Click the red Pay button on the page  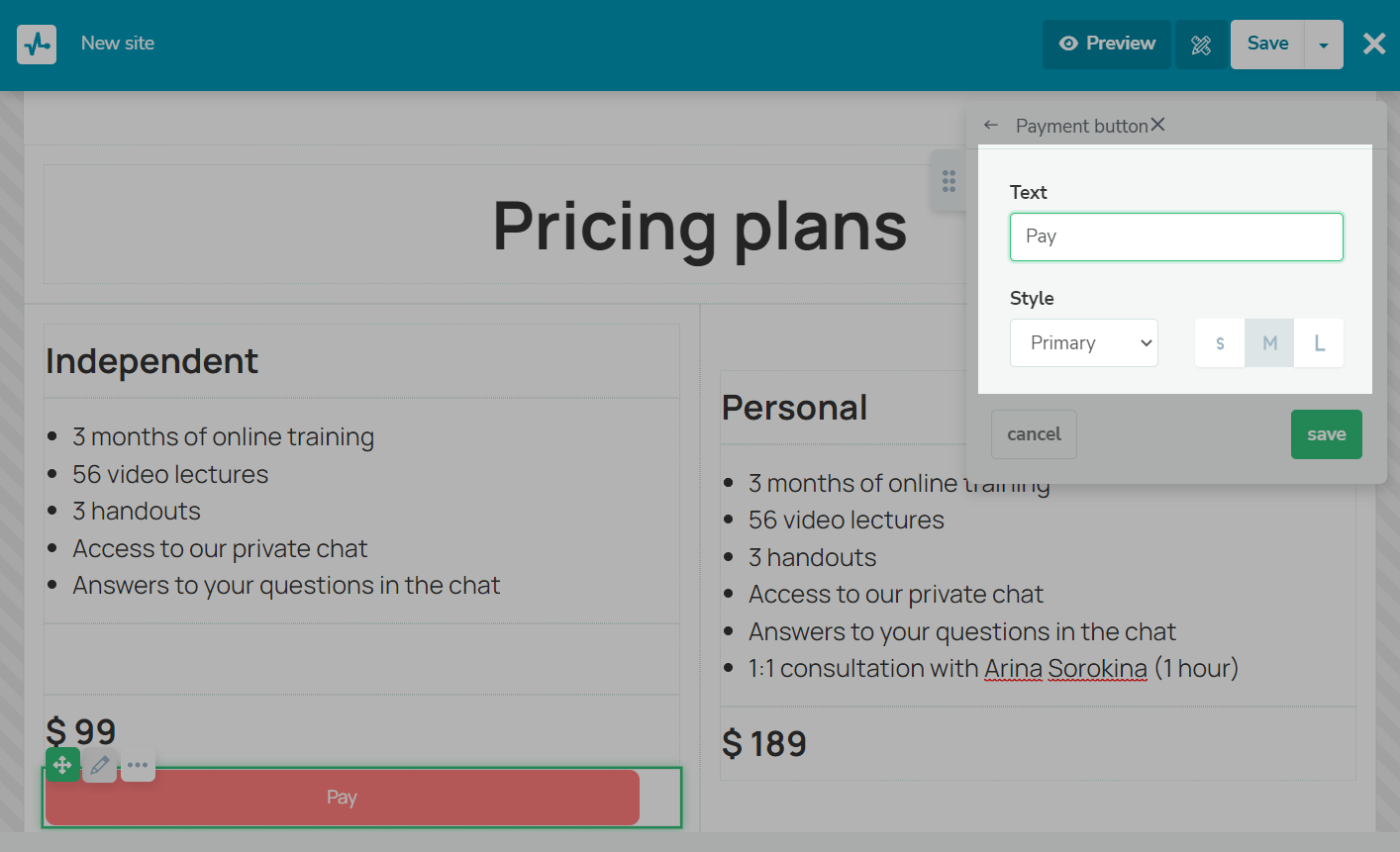tap(343, 798)
